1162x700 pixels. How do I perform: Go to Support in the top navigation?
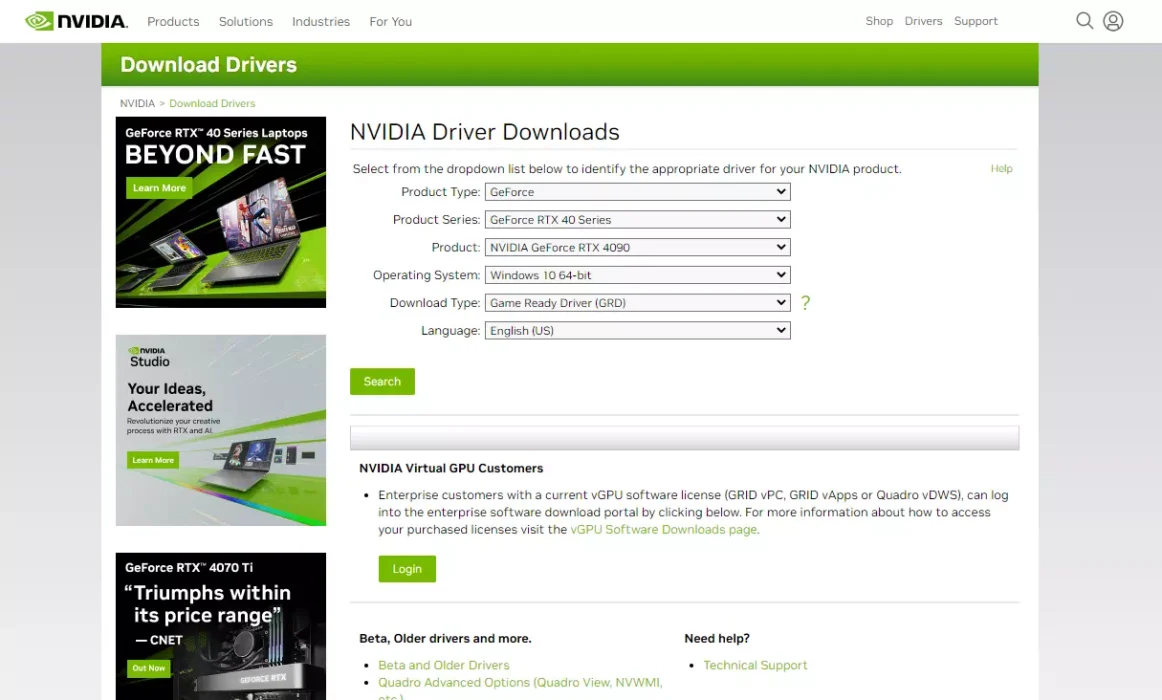tap(976, 21)
